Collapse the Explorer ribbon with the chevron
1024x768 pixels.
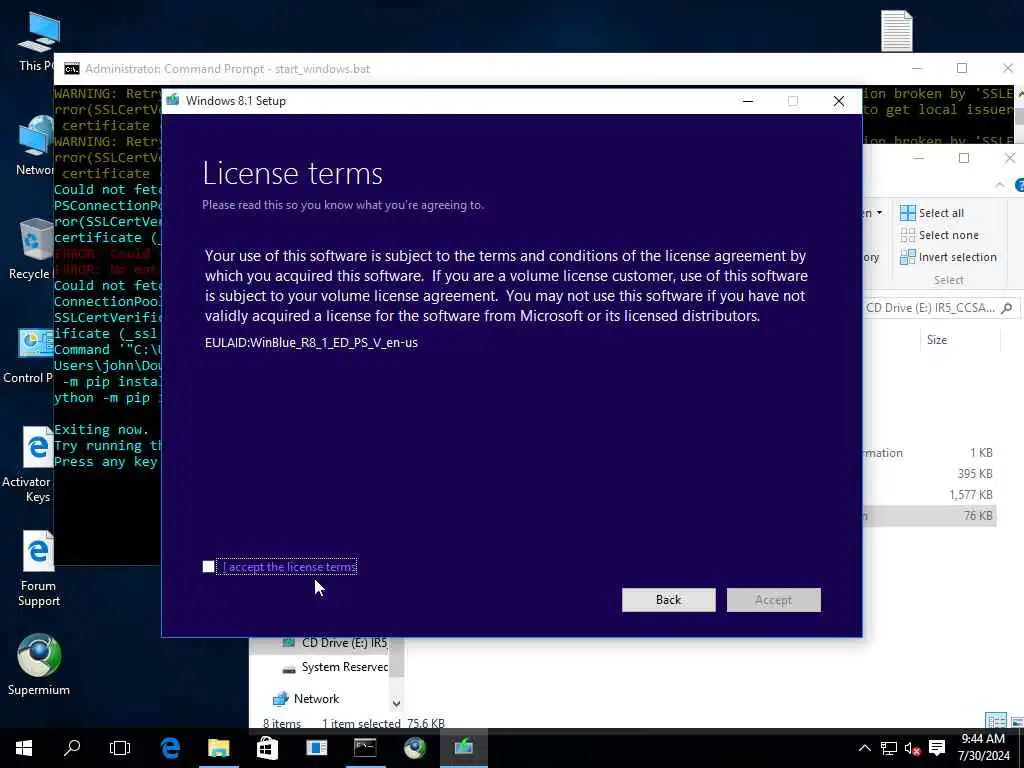point(999,185)
